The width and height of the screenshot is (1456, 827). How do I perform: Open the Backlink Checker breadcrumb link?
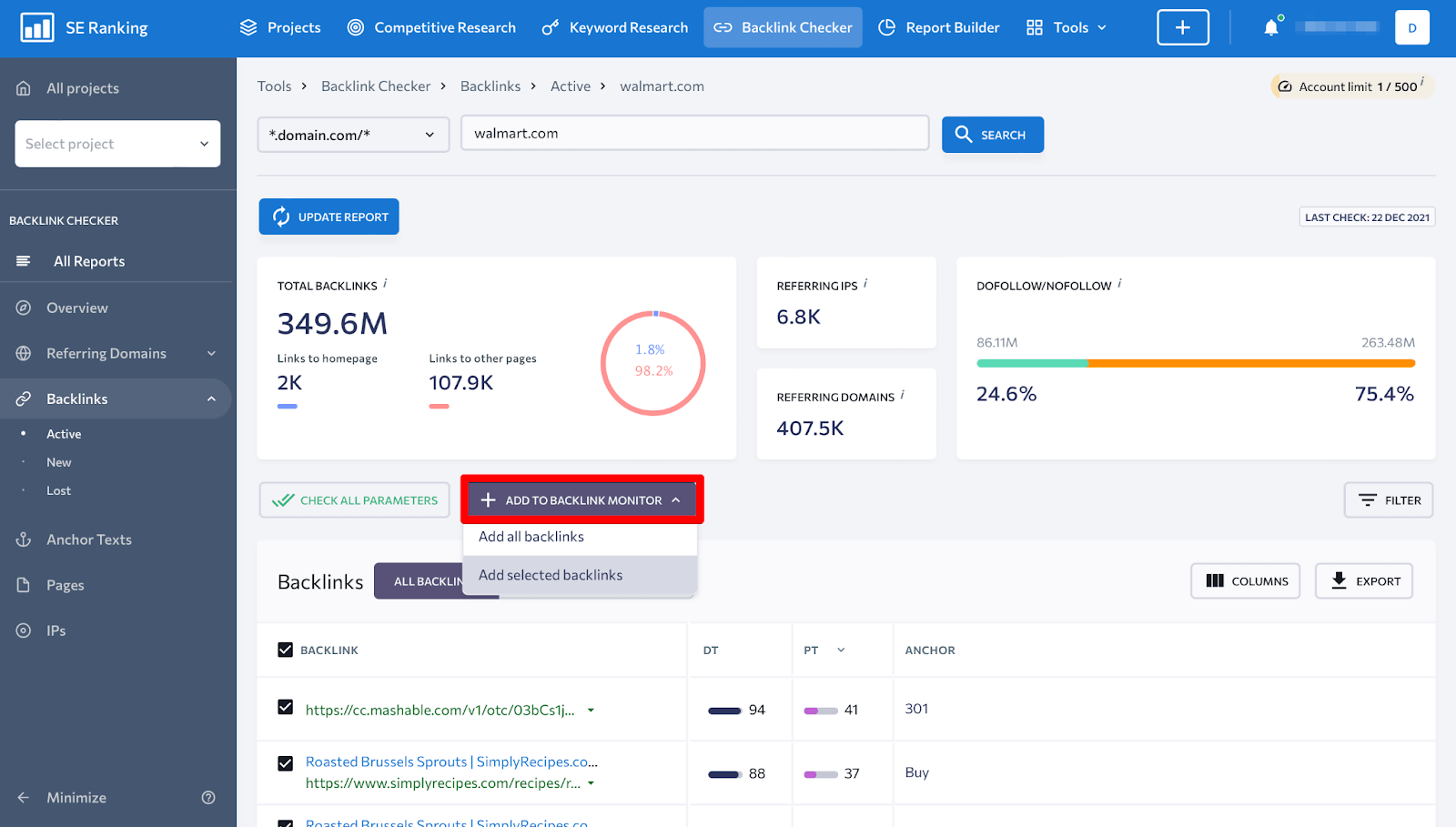(x=376, y=86)
